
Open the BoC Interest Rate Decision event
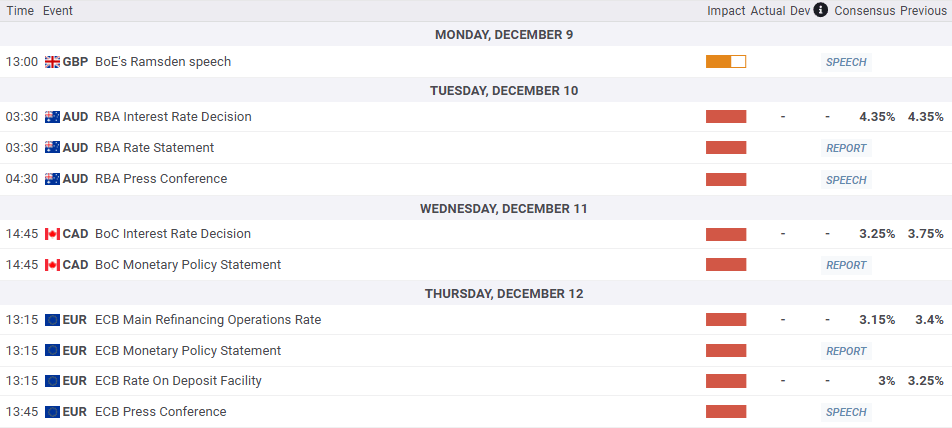[x=173, y=234]
